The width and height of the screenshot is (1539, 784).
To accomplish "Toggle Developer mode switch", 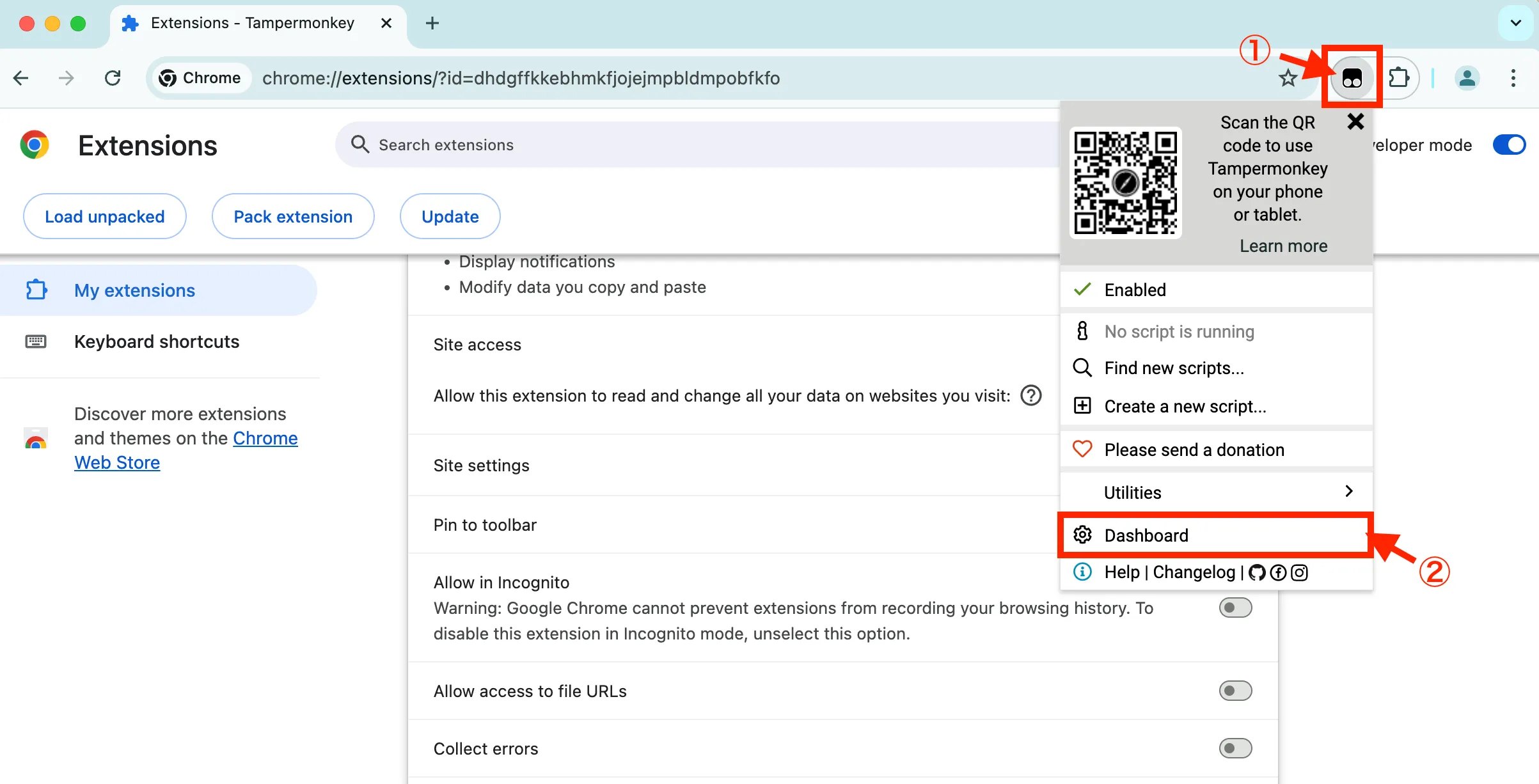I will [x=1509, y=145].
